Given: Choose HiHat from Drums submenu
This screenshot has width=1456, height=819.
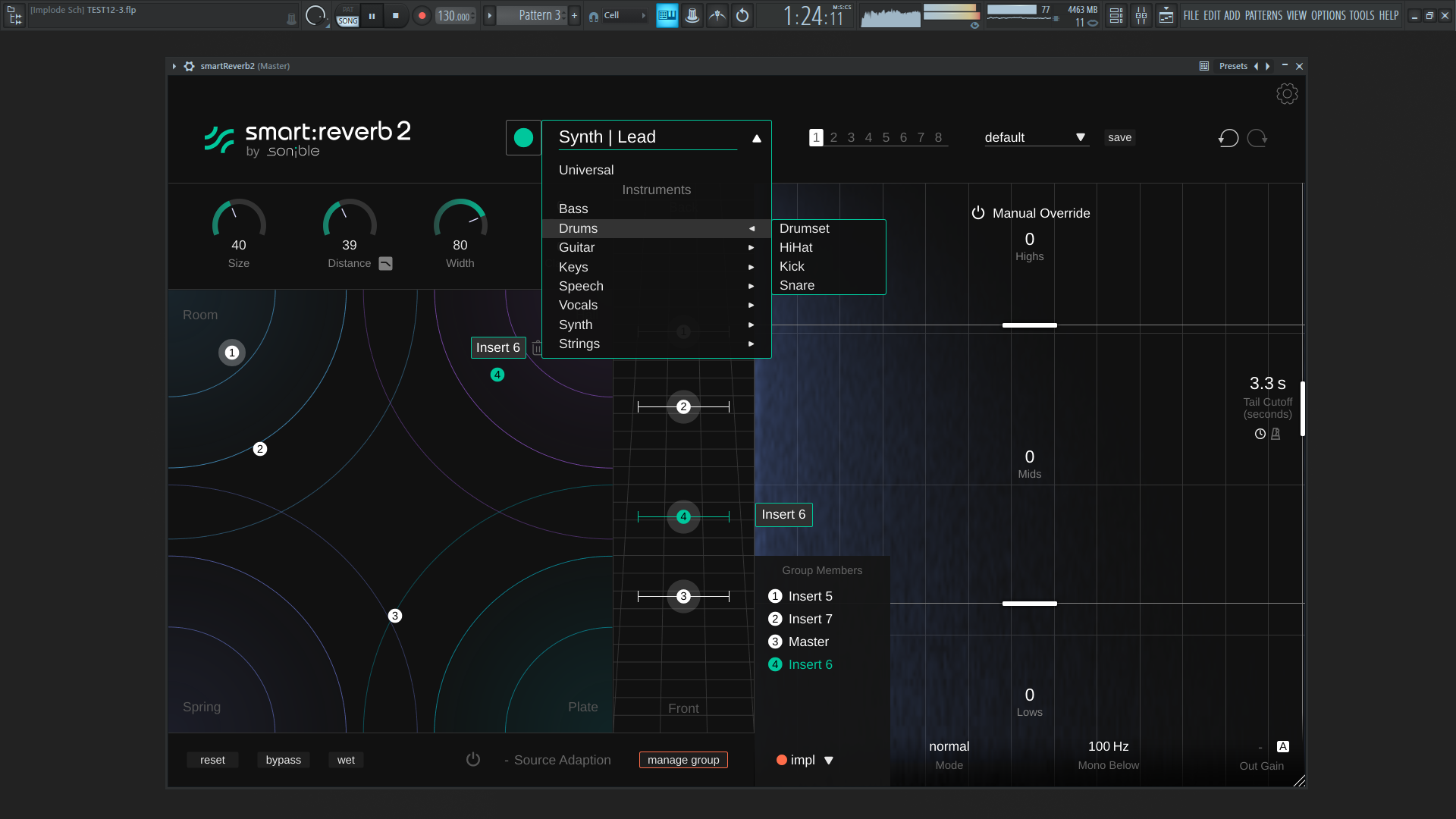Looking at the screenshot, I should coord(828,247).
